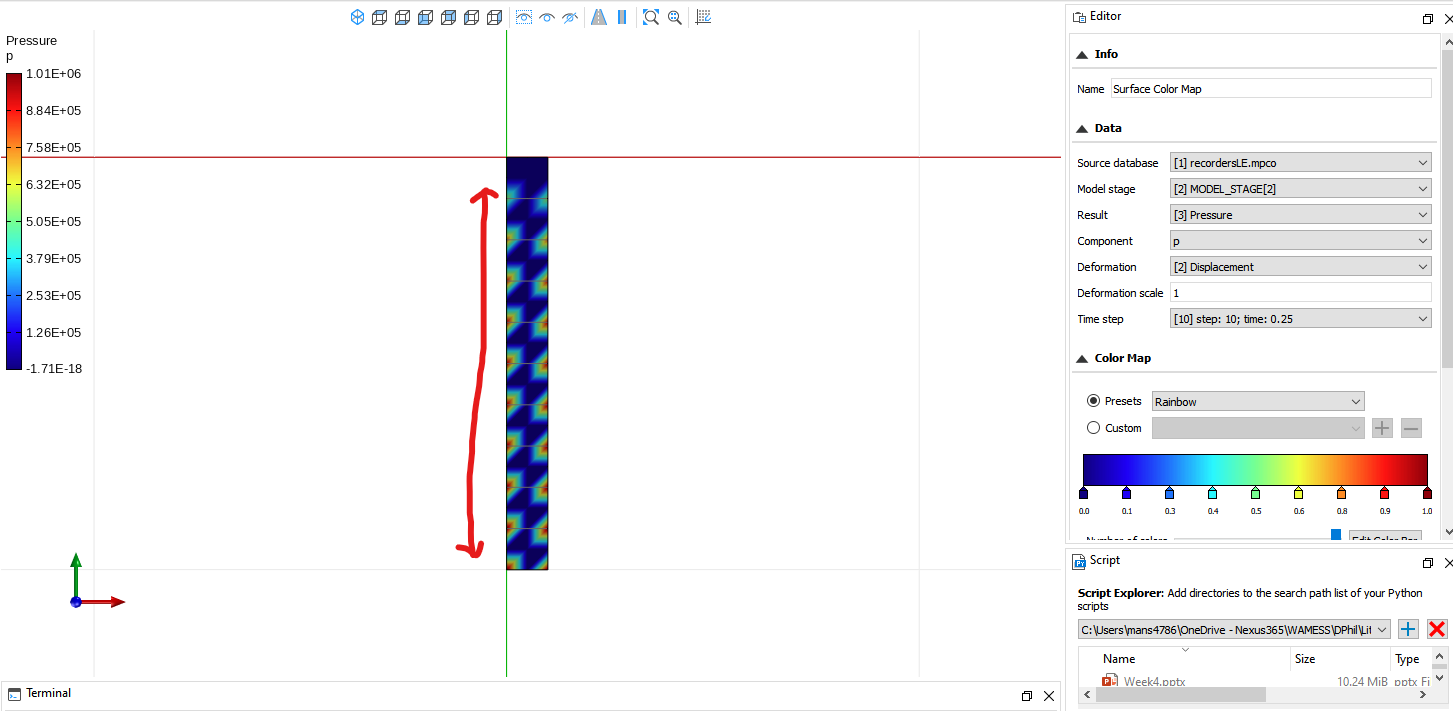This screenshot has height=711, width=1453.
Task: Click the zoom magnifier with grid icon
Action: tap(675, 17)
